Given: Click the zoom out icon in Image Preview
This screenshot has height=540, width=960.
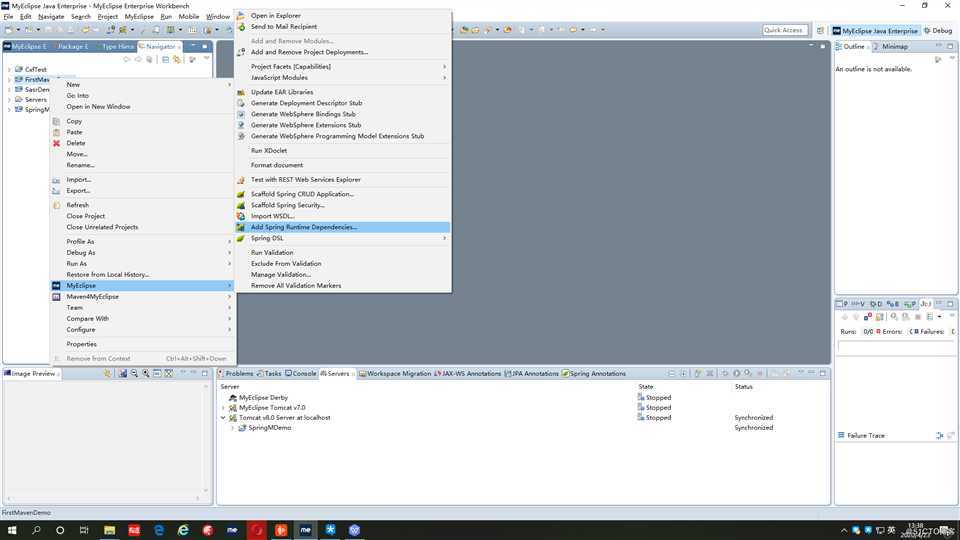Looking at the screenshot, I should 134,373.
